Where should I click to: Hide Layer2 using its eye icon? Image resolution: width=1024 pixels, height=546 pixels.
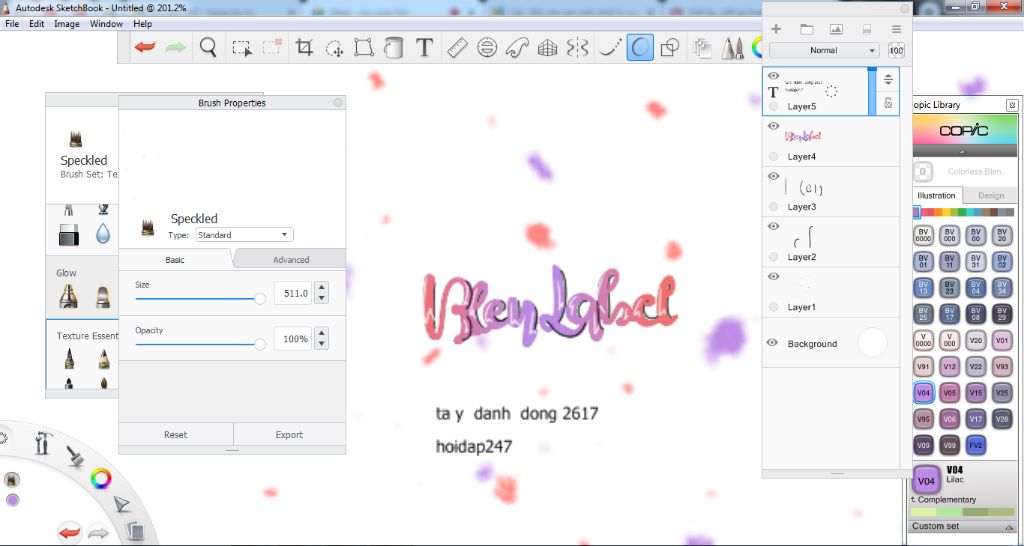click(x=773, y=227)
